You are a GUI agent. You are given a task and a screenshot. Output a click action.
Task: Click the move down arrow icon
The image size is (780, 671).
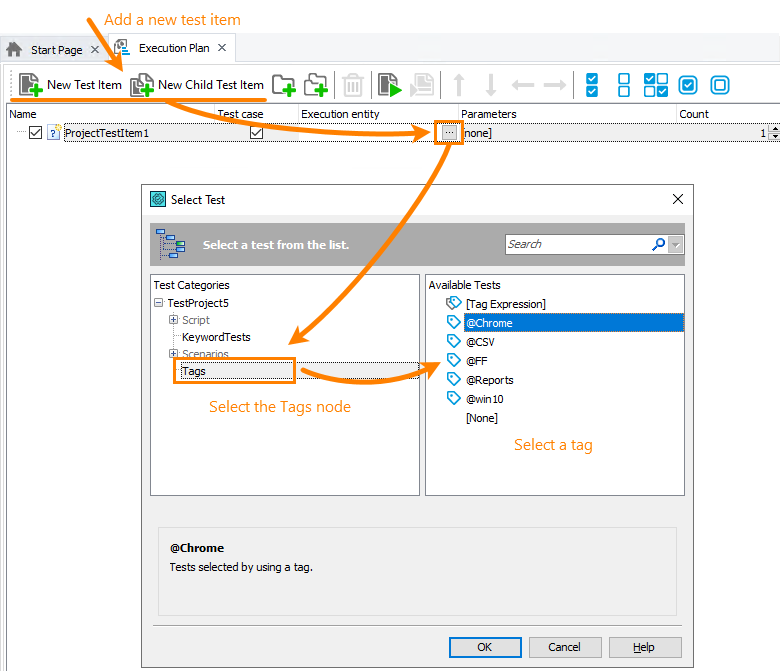tap(490, 85)
